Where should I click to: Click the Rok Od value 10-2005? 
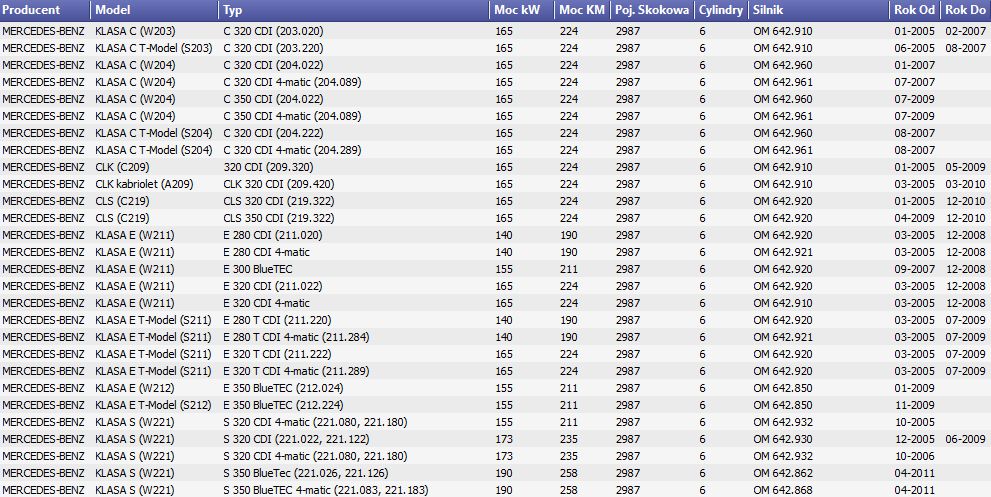click(915, 422)
